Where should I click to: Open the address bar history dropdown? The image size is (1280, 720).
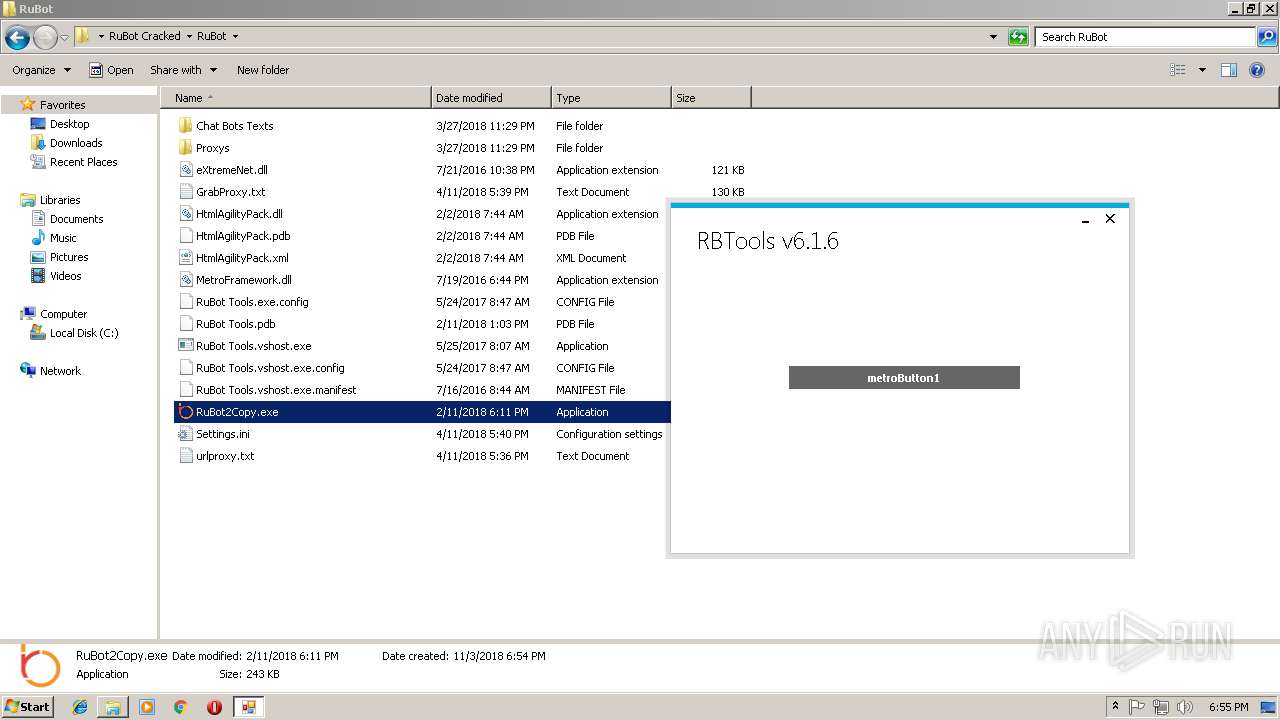click(993, 37)
